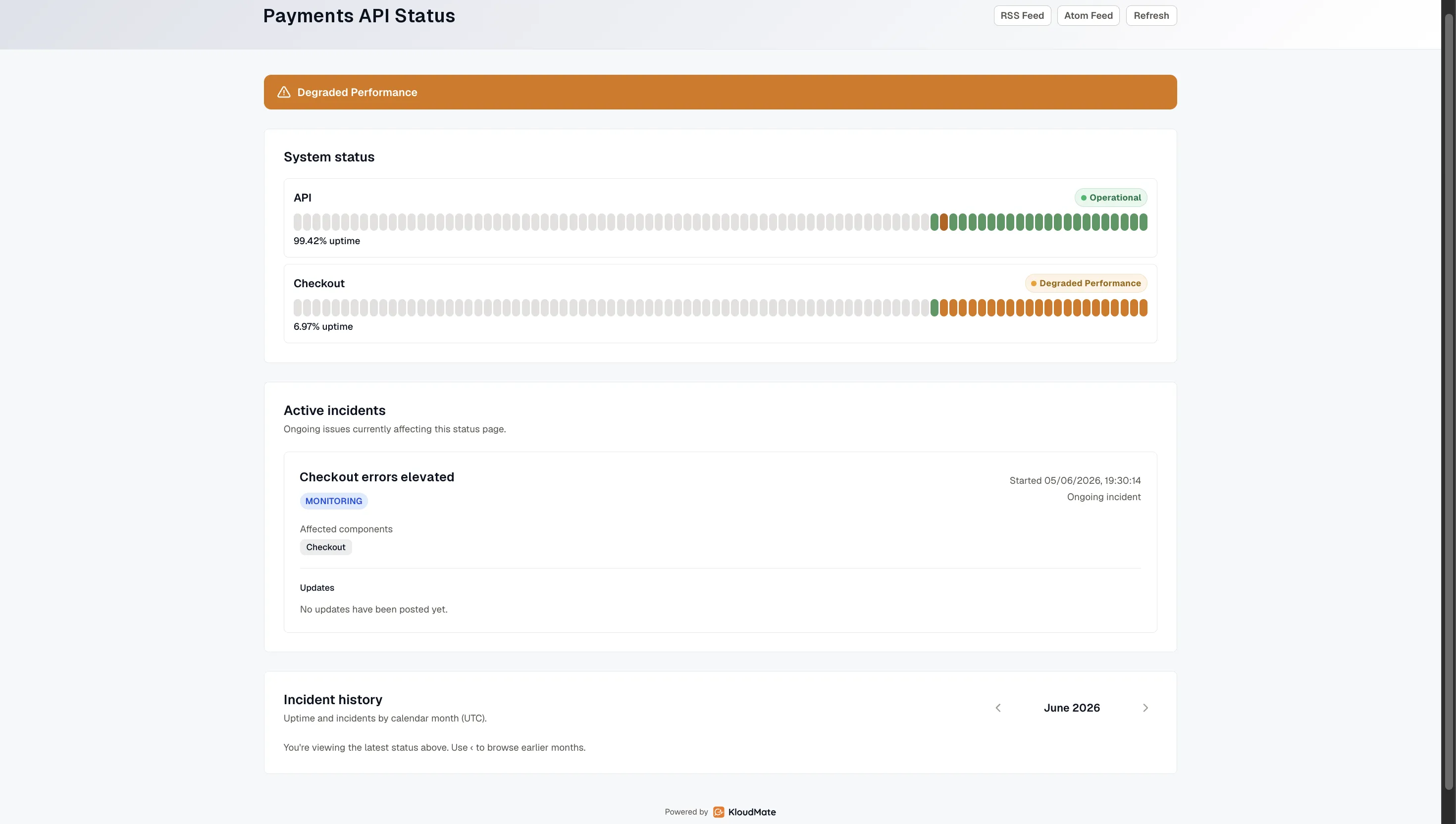This screenshot has width=1456, height=824.
Task: Open the RSS Feed button
Action: click(x=1022, y=15)
